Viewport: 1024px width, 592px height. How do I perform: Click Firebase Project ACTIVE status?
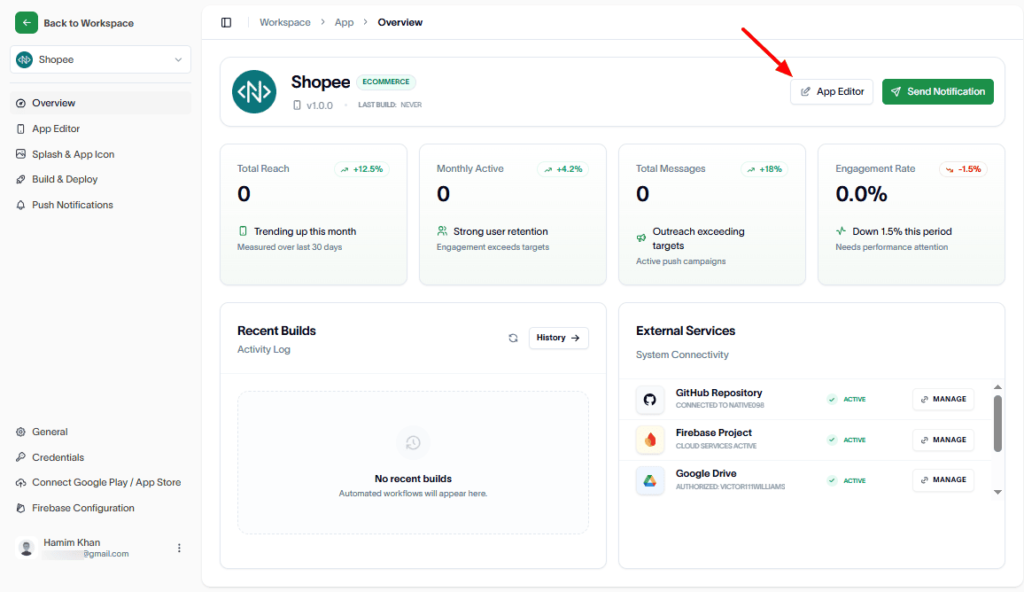(x=847, y=440)
